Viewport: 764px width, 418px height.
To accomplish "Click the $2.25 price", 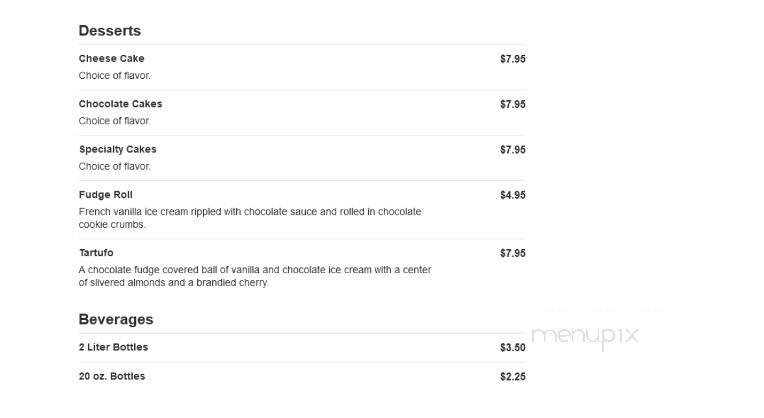I will (512, 377).
